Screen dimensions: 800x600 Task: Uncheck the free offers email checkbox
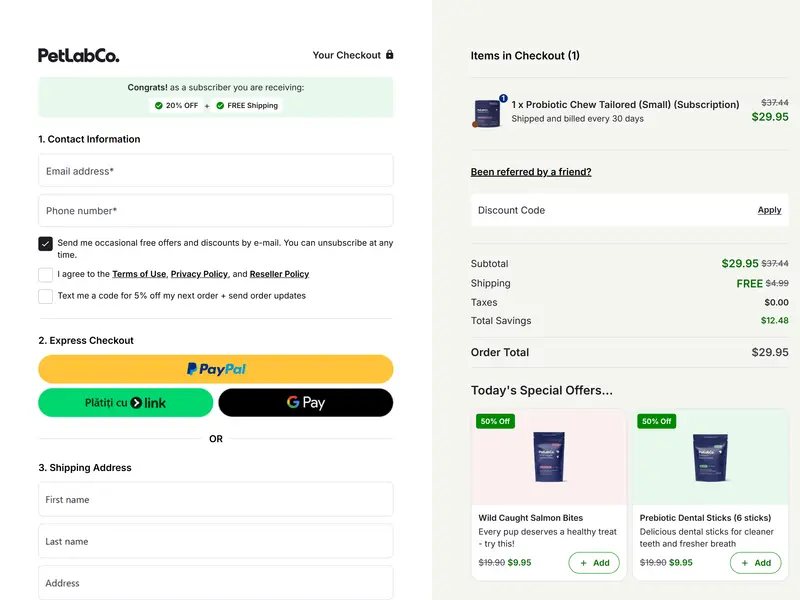[x=46, y=244]
